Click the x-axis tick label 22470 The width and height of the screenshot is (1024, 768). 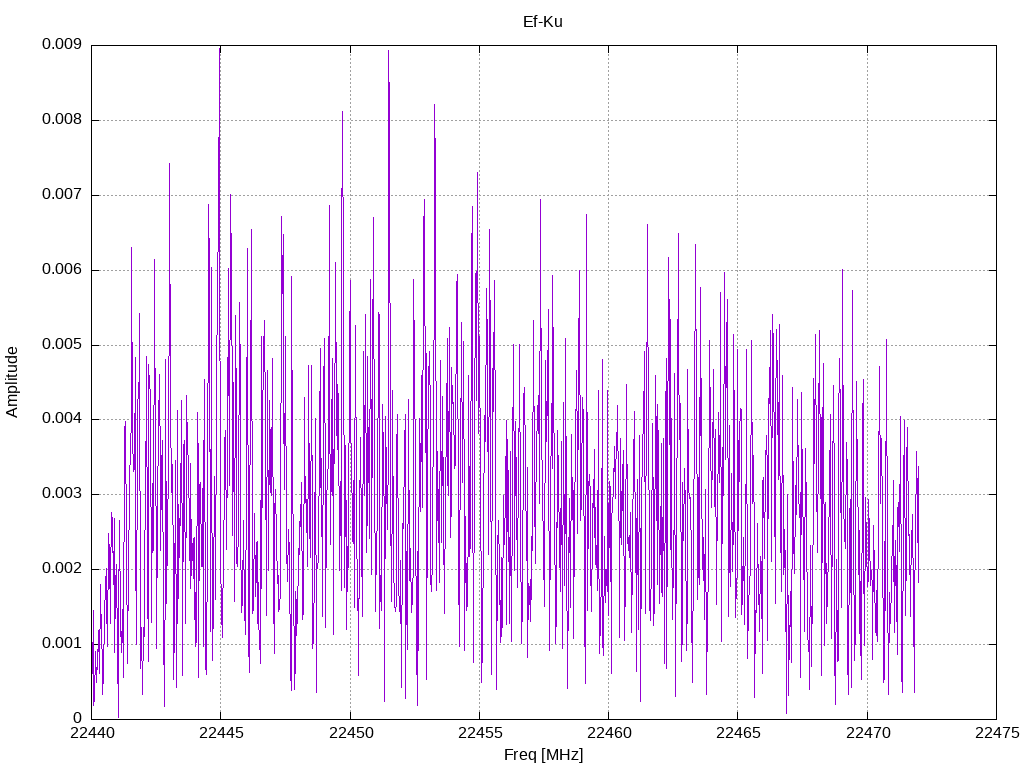tap(868, 733)
